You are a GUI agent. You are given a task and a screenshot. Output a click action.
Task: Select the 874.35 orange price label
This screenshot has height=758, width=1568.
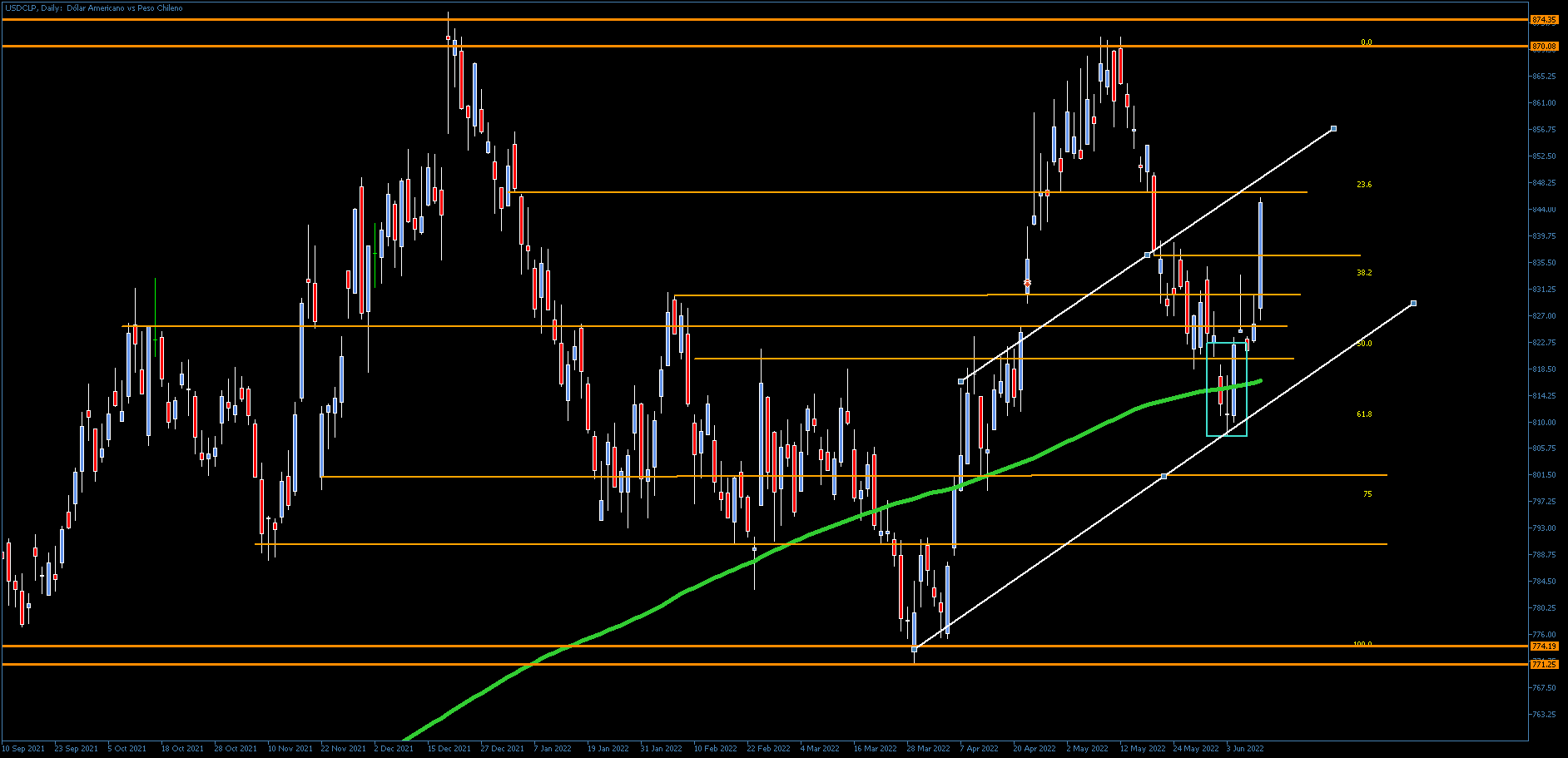(1544, 19)
